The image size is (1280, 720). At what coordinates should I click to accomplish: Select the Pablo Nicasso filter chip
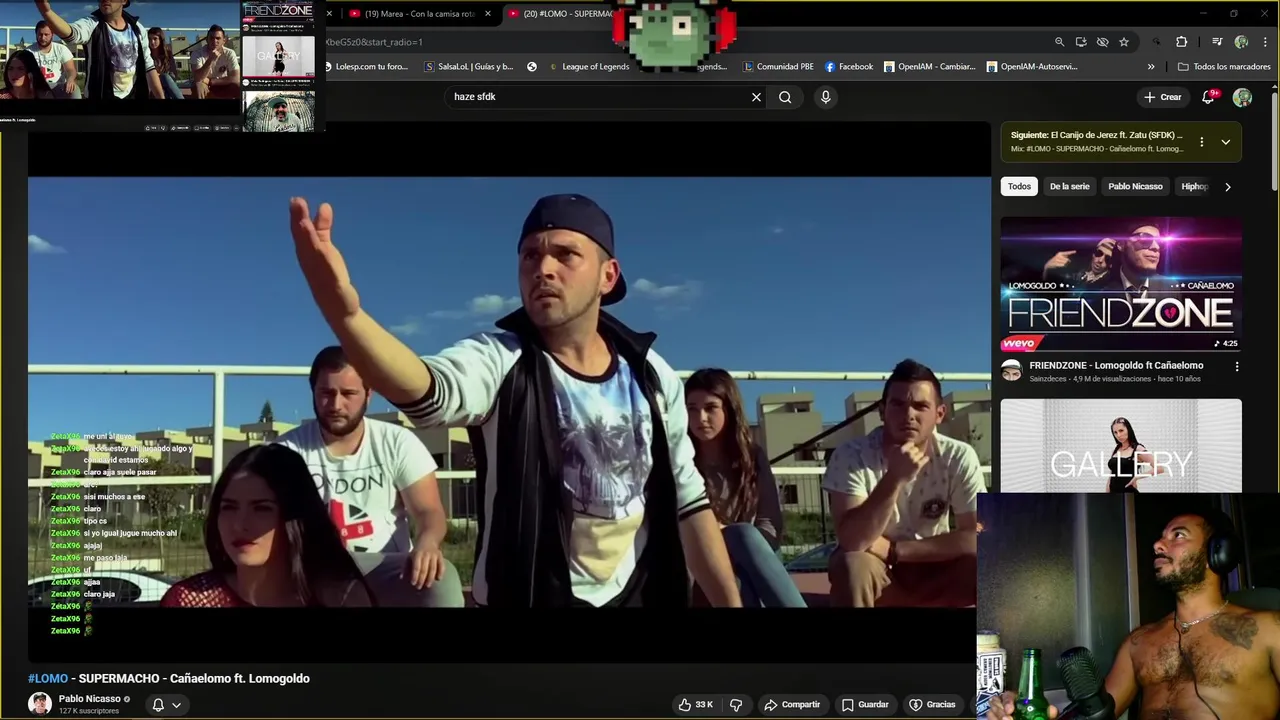(1135, 186)
